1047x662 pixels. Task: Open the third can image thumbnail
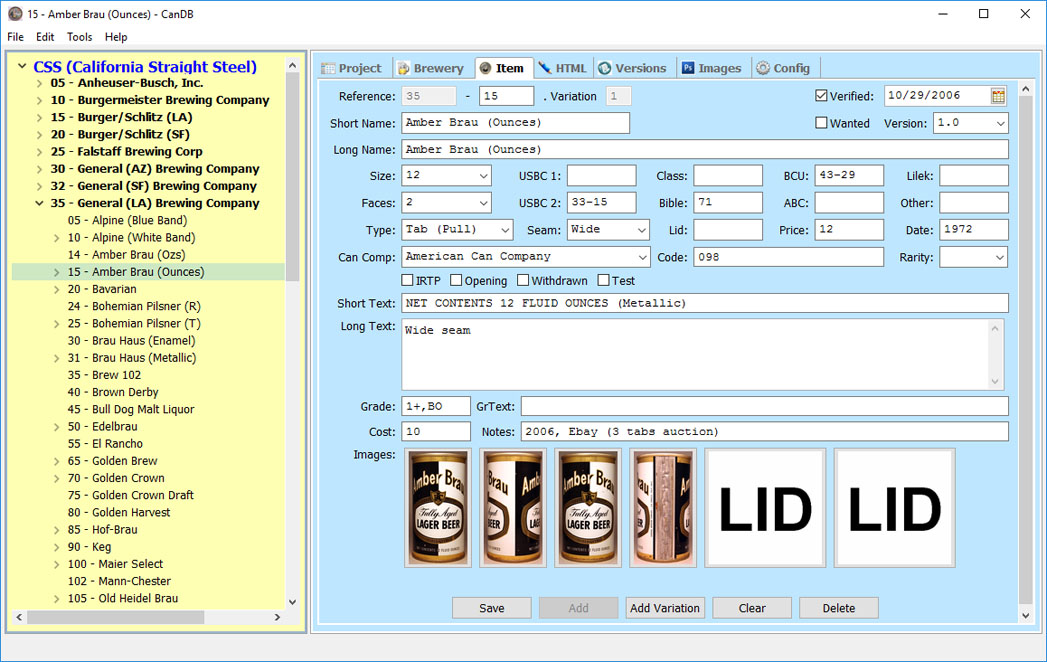[588, 508]
